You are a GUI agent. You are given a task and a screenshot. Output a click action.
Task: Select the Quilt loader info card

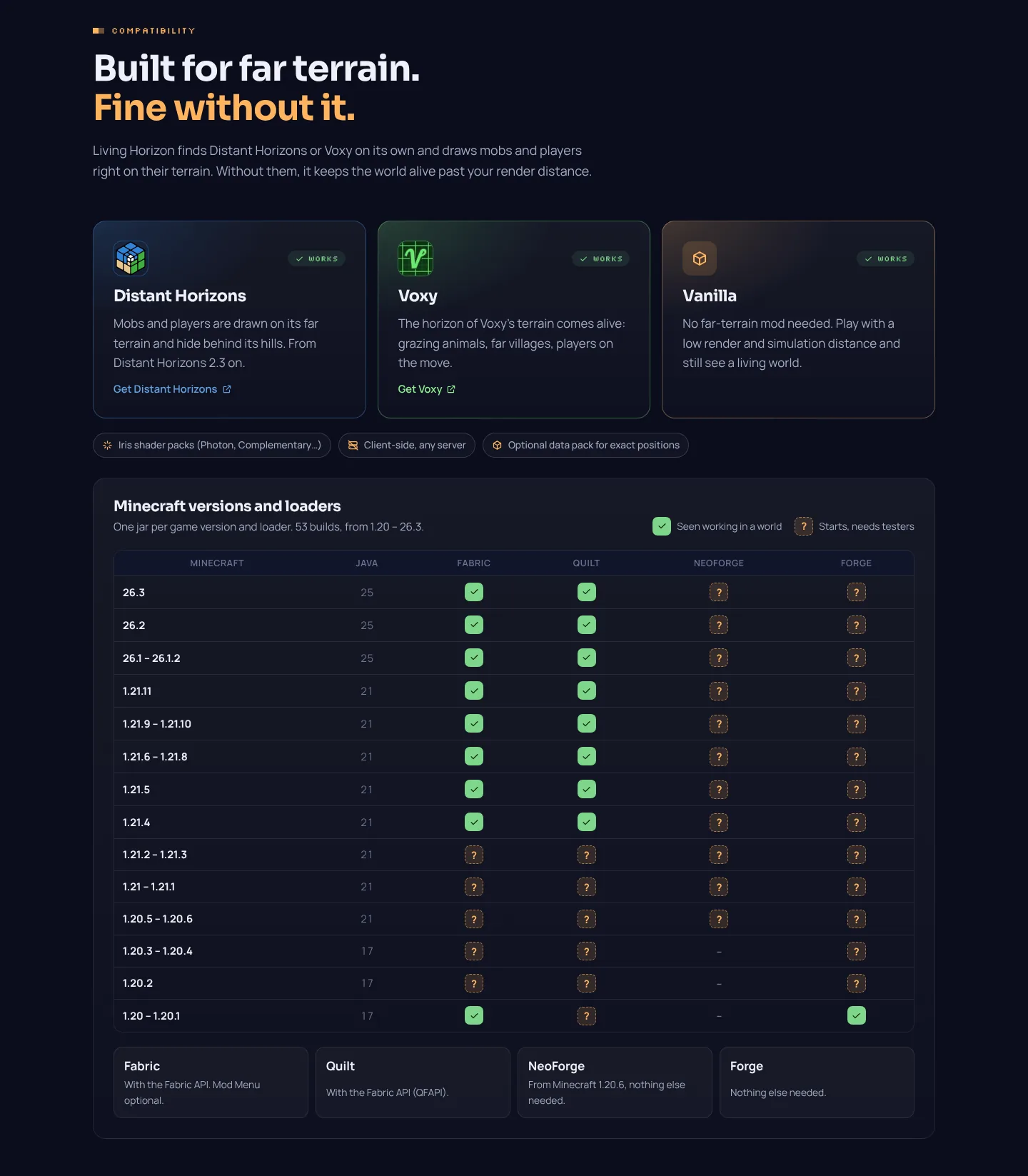pyautogui.click(x=413, y=1082)
